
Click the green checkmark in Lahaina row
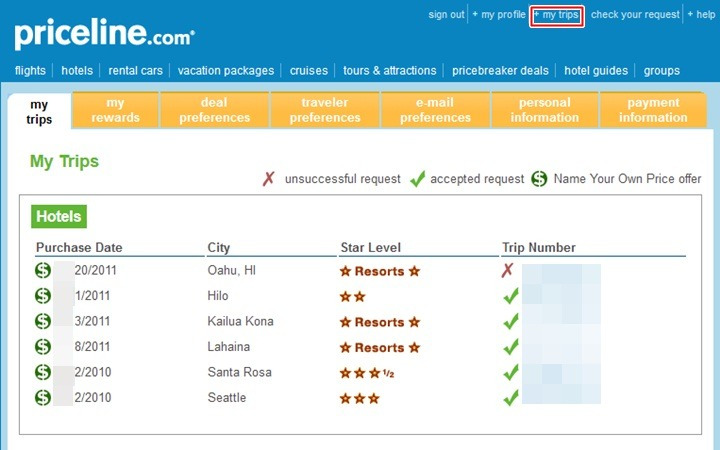(511, 347)
